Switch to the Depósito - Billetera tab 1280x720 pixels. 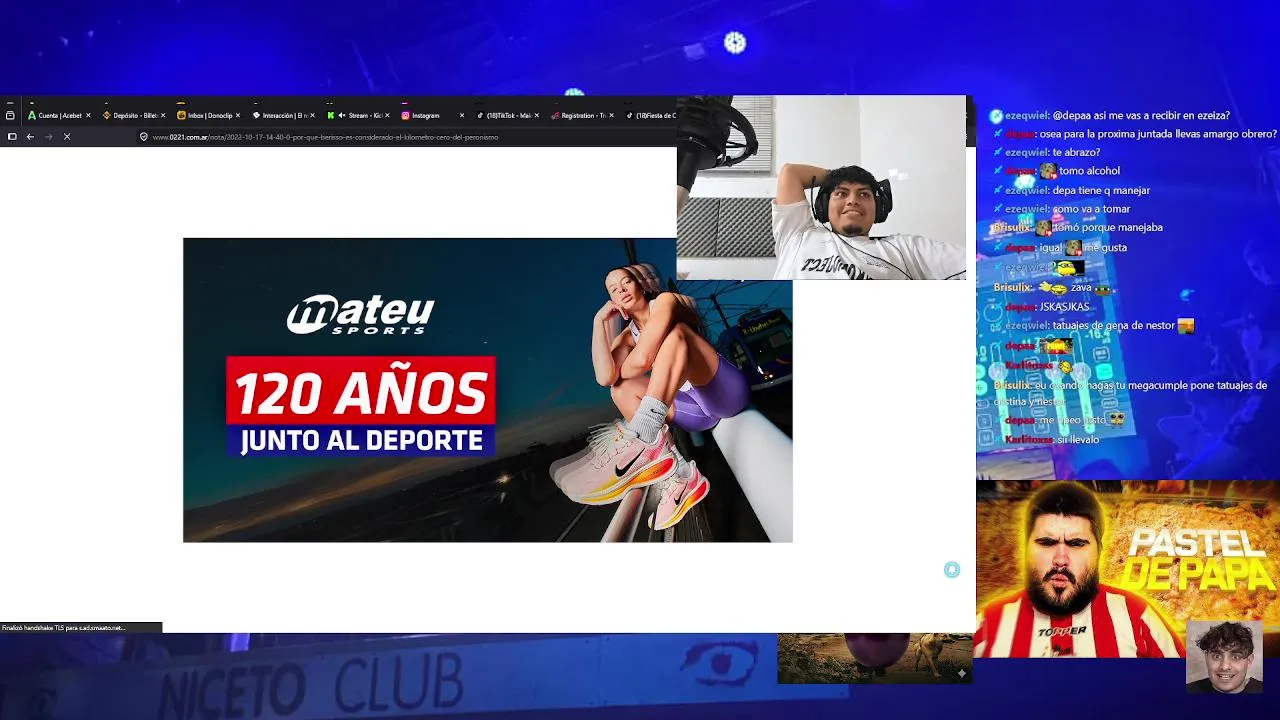(x=134, y=115)
